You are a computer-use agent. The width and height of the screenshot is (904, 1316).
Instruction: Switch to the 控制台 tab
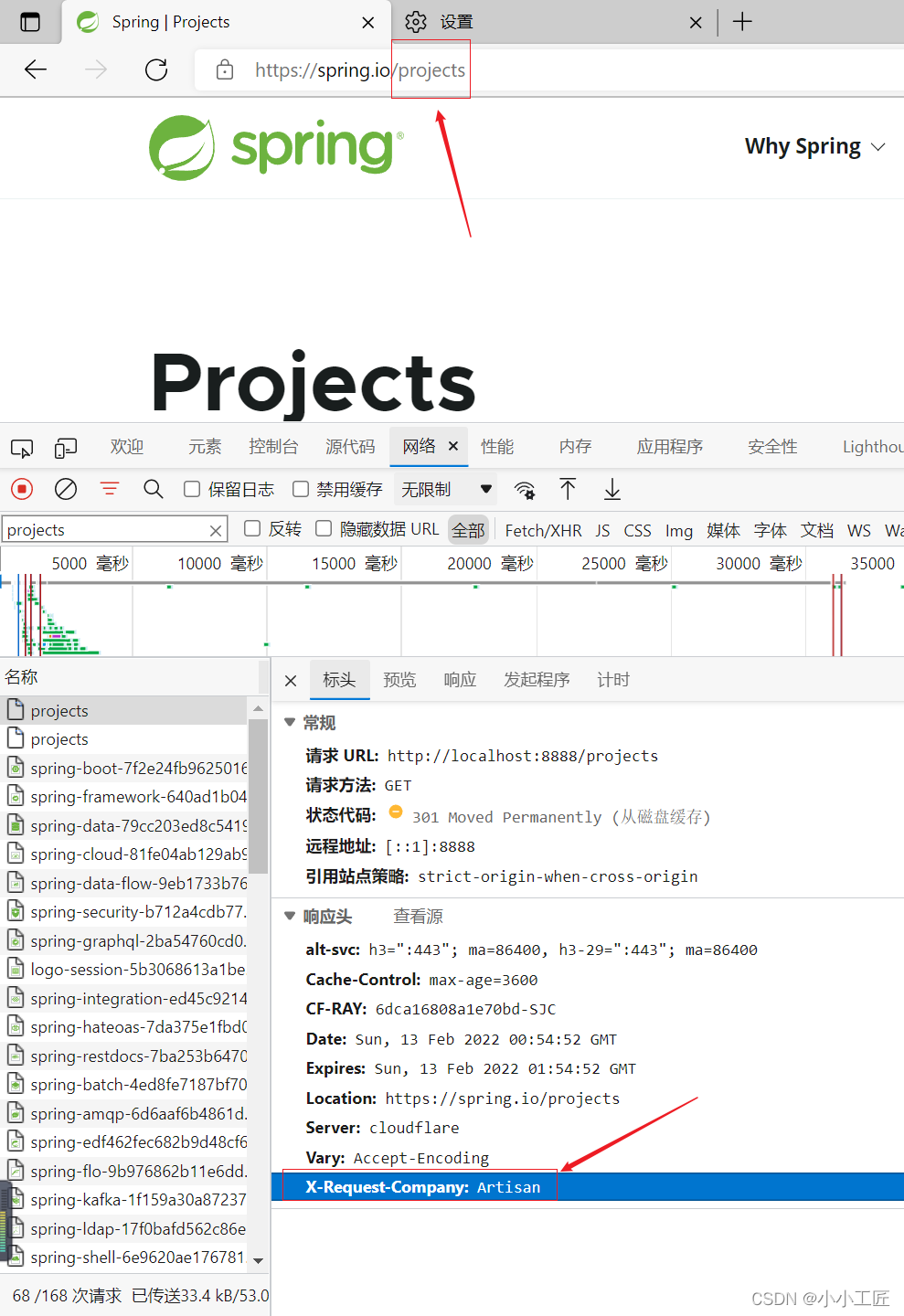(x=273, y=447)
